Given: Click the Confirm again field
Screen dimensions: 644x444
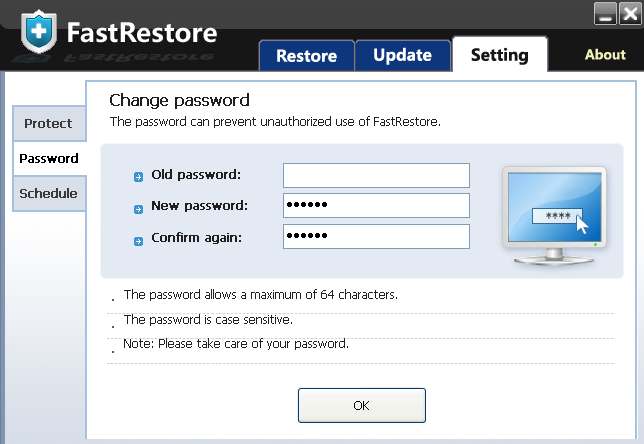Looking at the screenshot, I should (x=376, y=237).
